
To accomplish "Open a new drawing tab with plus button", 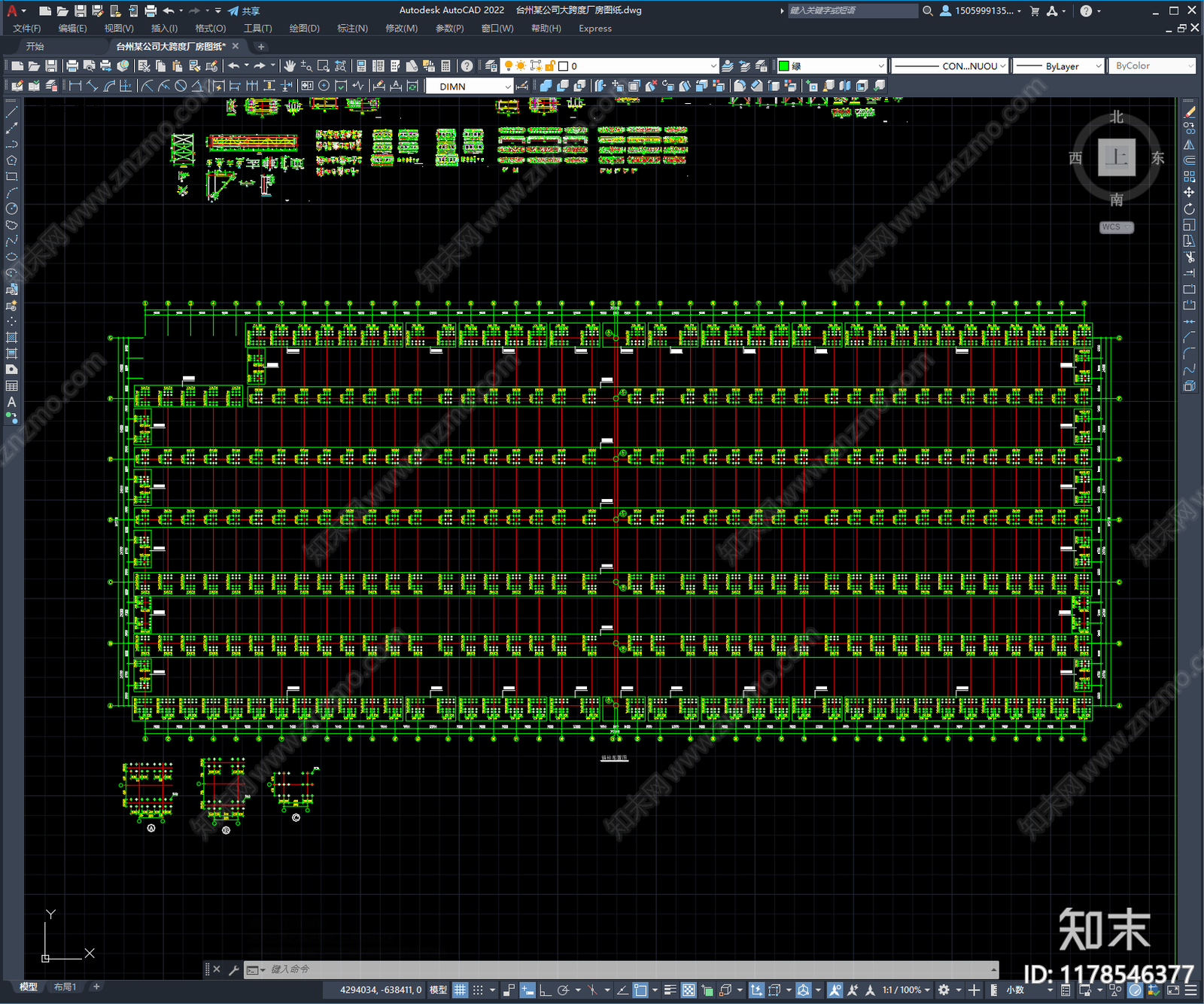I will click(x=261, y=47).
